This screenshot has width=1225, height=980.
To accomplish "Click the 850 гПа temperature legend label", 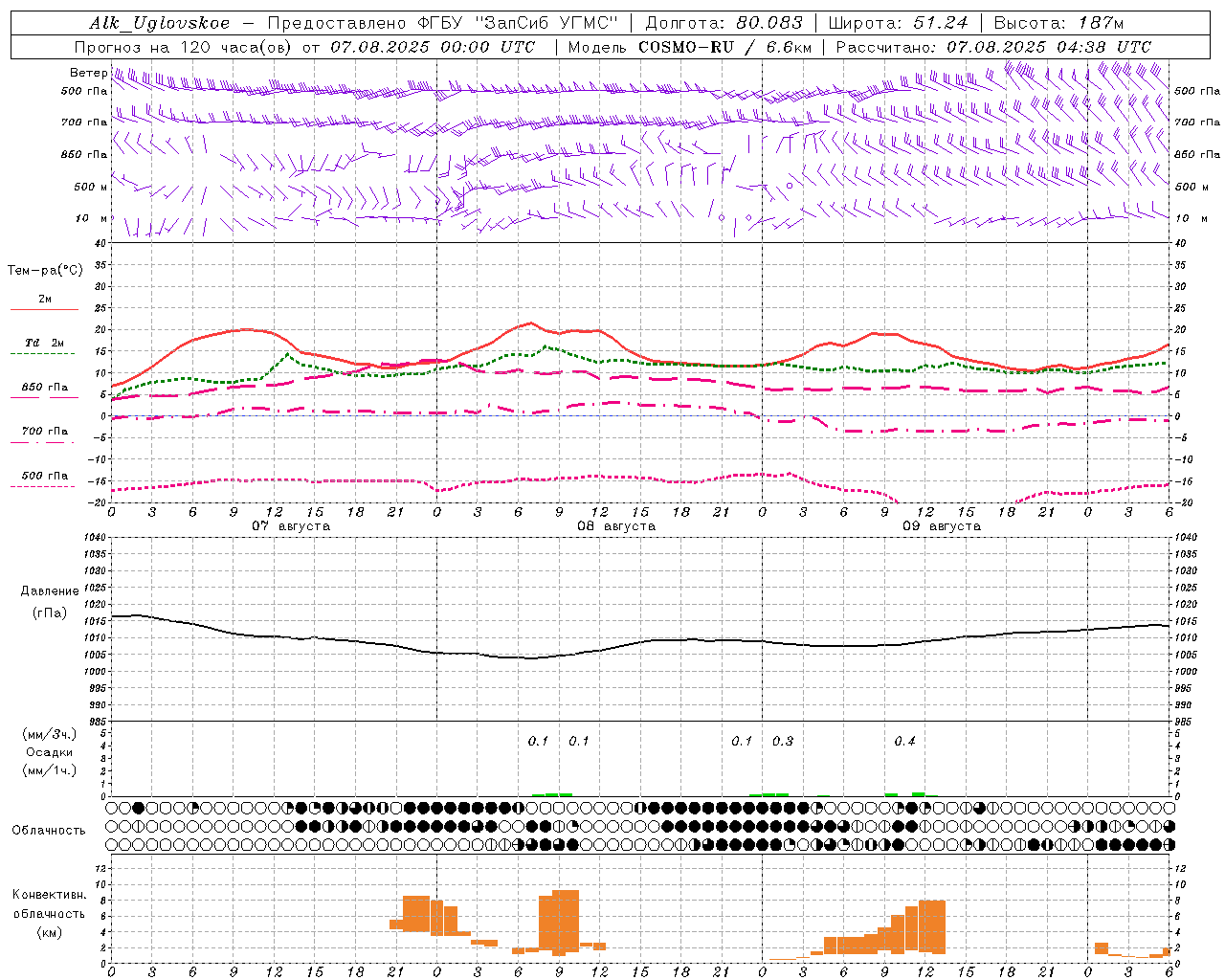I will [x=44, y=388].
